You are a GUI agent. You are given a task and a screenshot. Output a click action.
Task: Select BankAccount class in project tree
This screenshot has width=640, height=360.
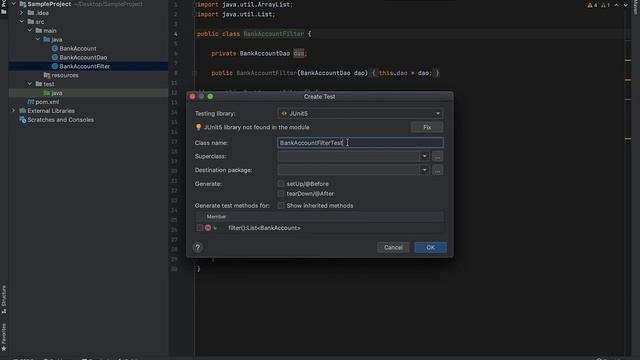click(78, 49)
